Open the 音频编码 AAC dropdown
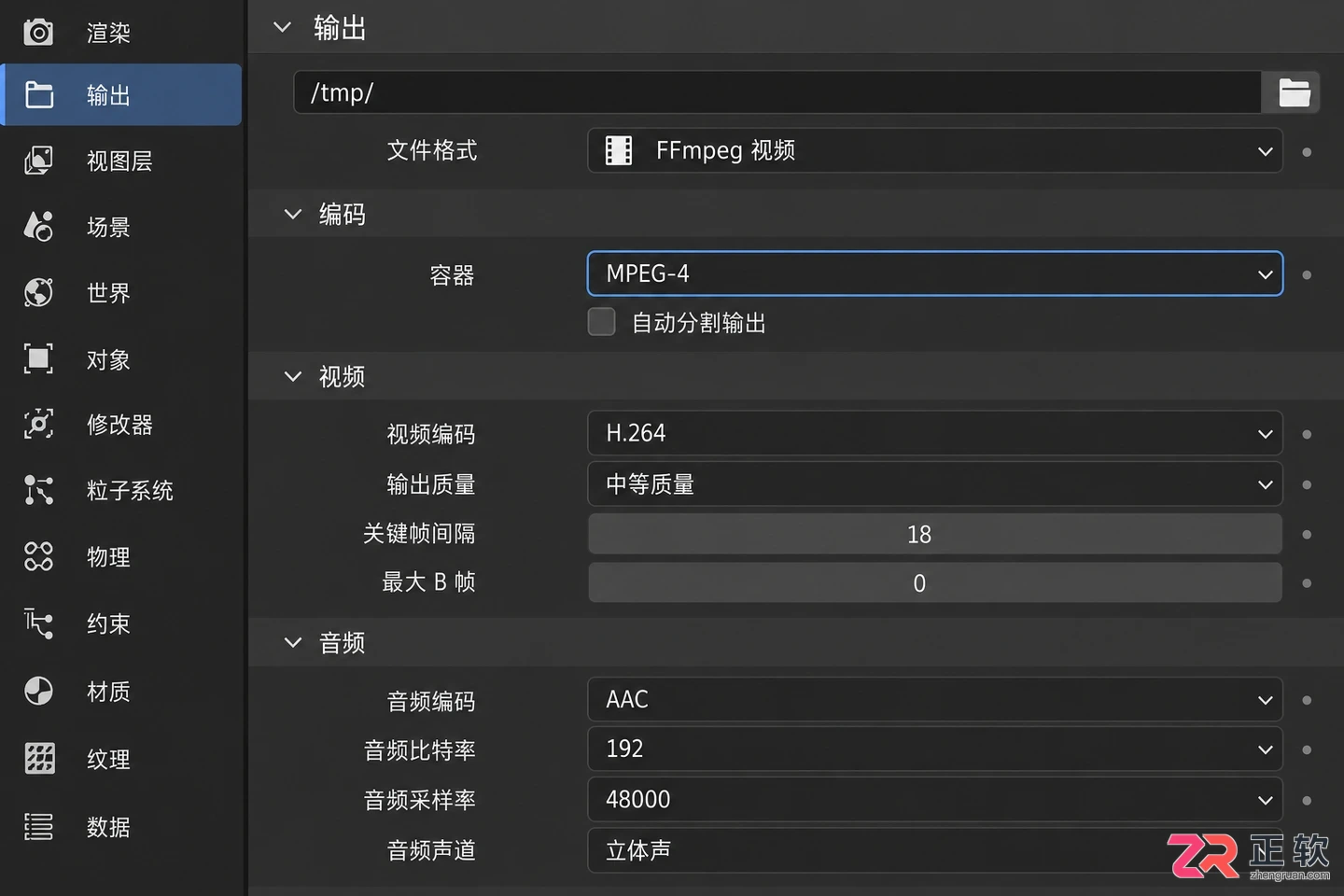1344x896 pixels. coord(935,699)
